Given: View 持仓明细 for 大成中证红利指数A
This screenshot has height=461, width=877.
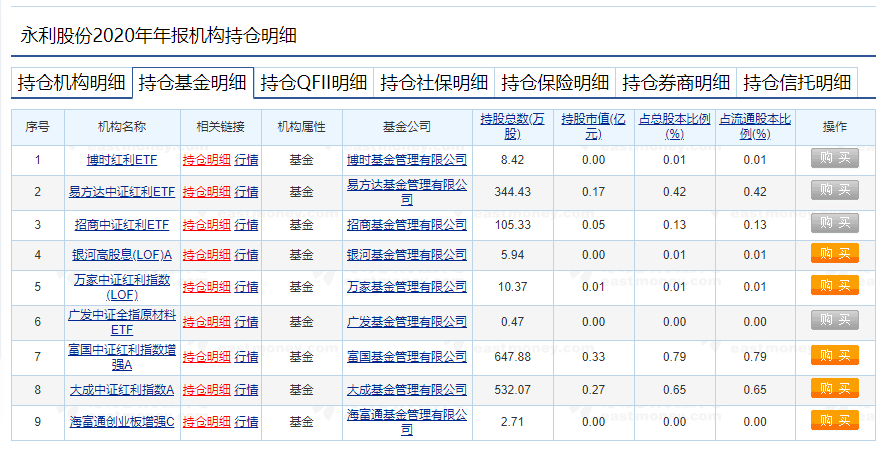Looking at the screenshot, I should 206,390.
